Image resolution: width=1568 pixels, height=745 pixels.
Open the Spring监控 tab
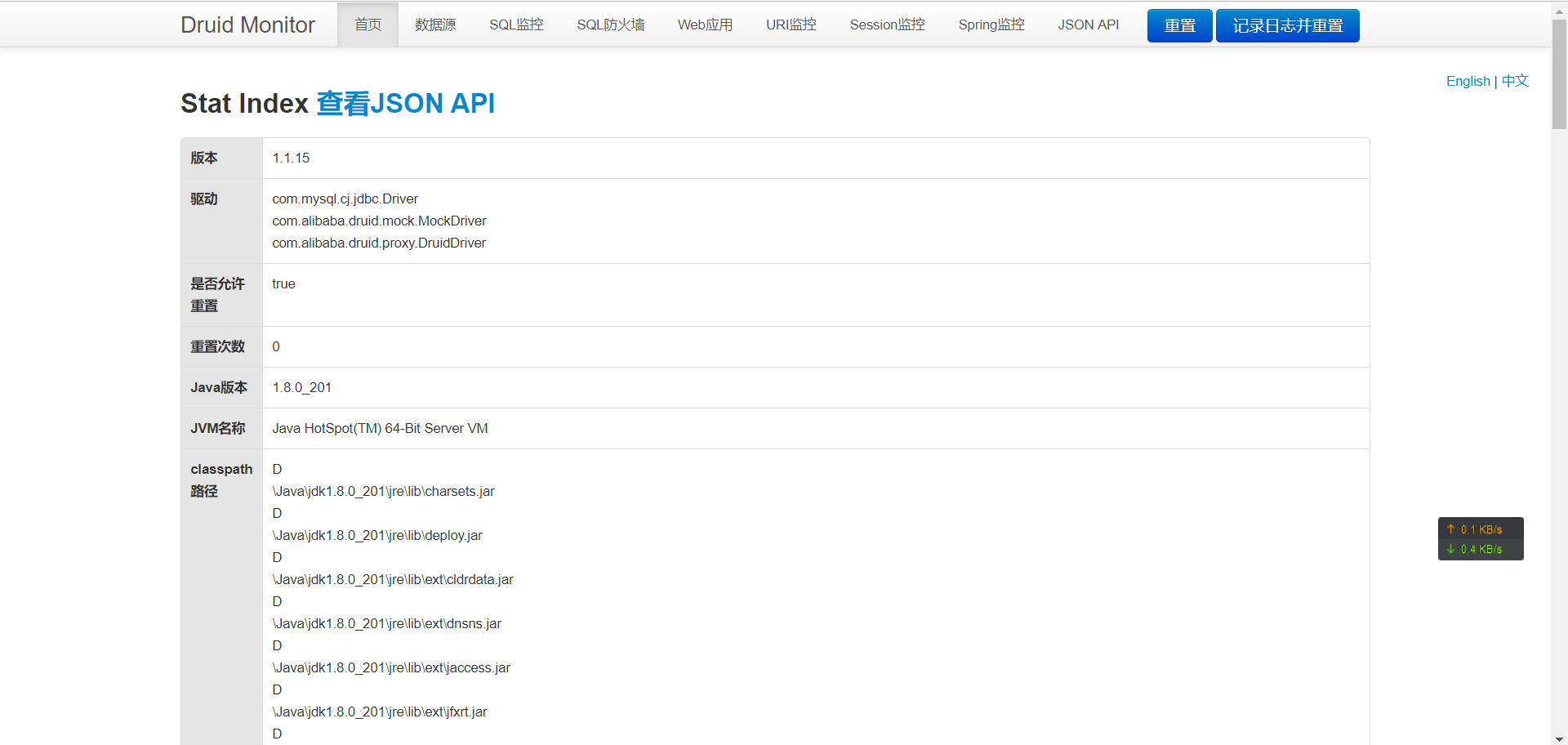point(991,25)
